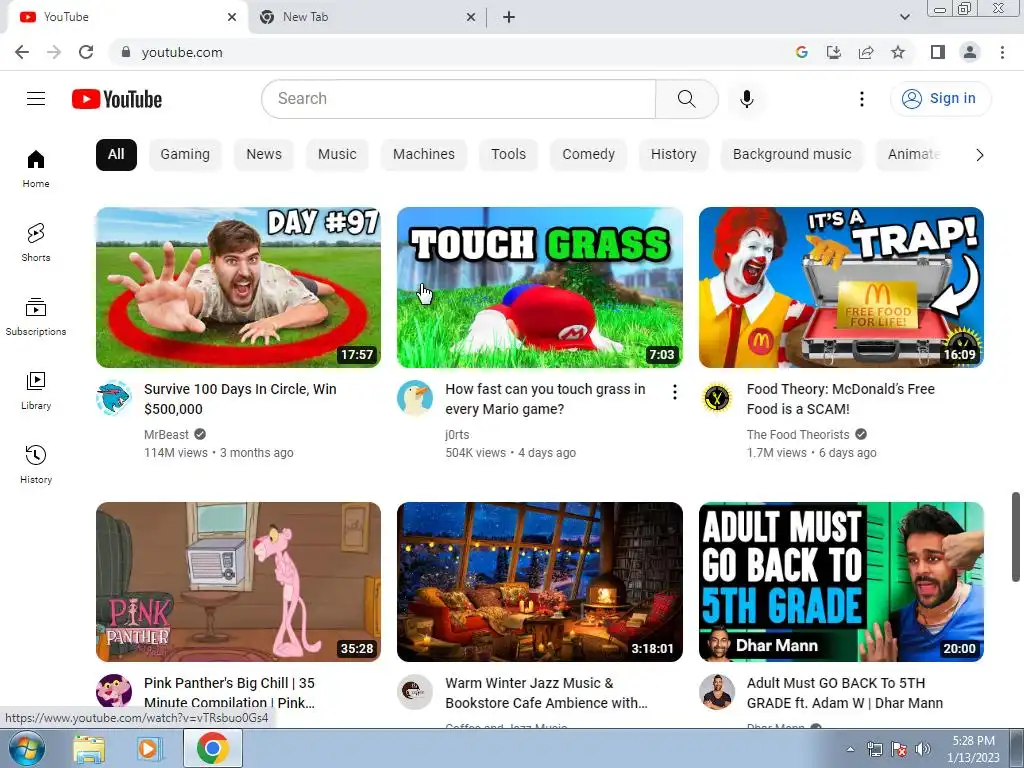Toggle Chrome side panel
This screenshot has height=768, width=1024.
(938, 52)
